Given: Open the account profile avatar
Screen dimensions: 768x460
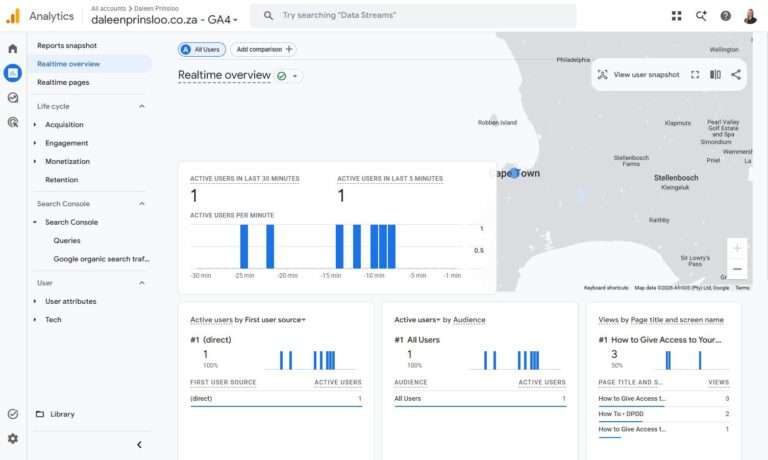Looking at the screenshot, I should tap(750, 16).
